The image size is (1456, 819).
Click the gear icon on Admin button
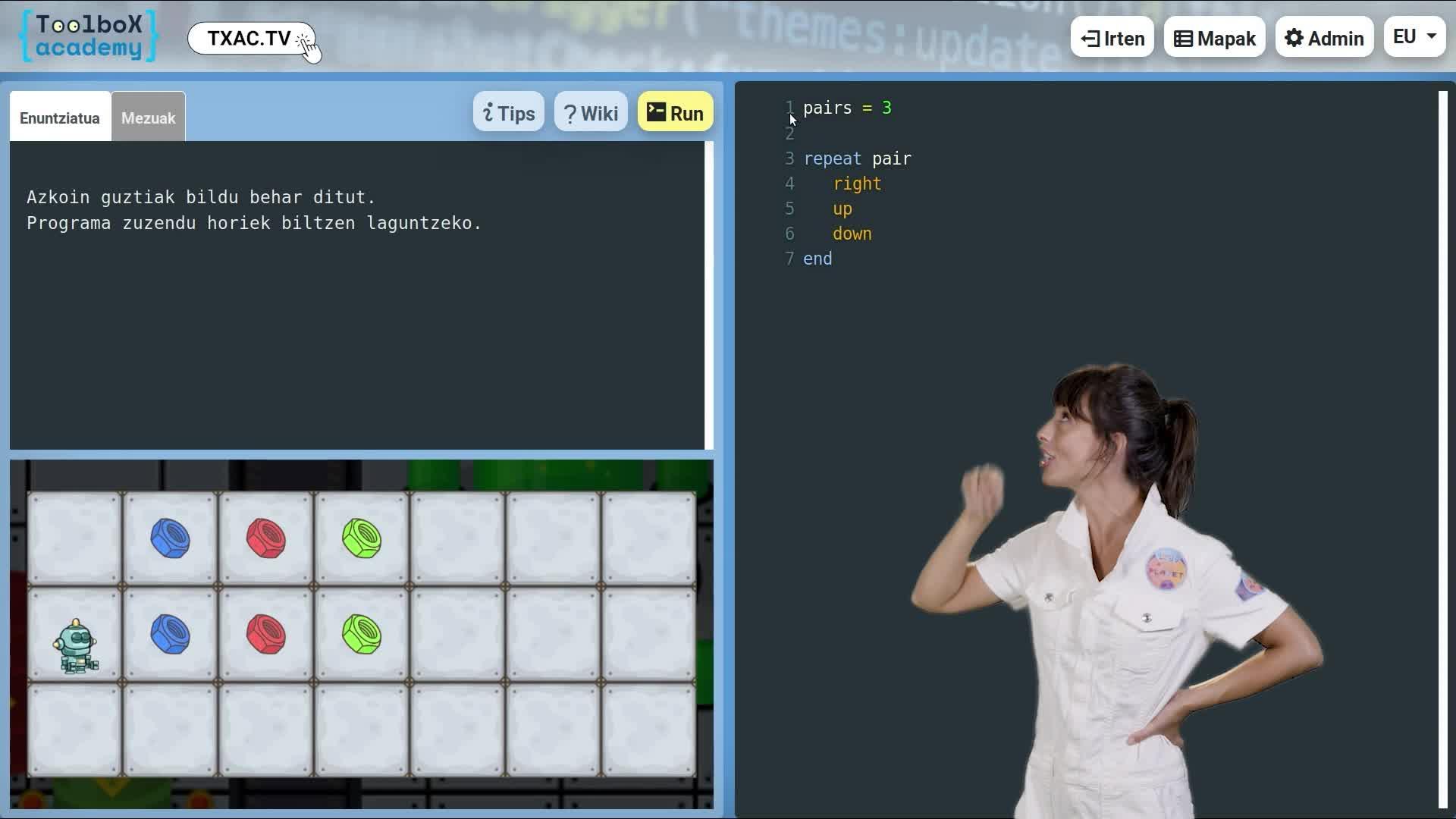coord(1294,38)
